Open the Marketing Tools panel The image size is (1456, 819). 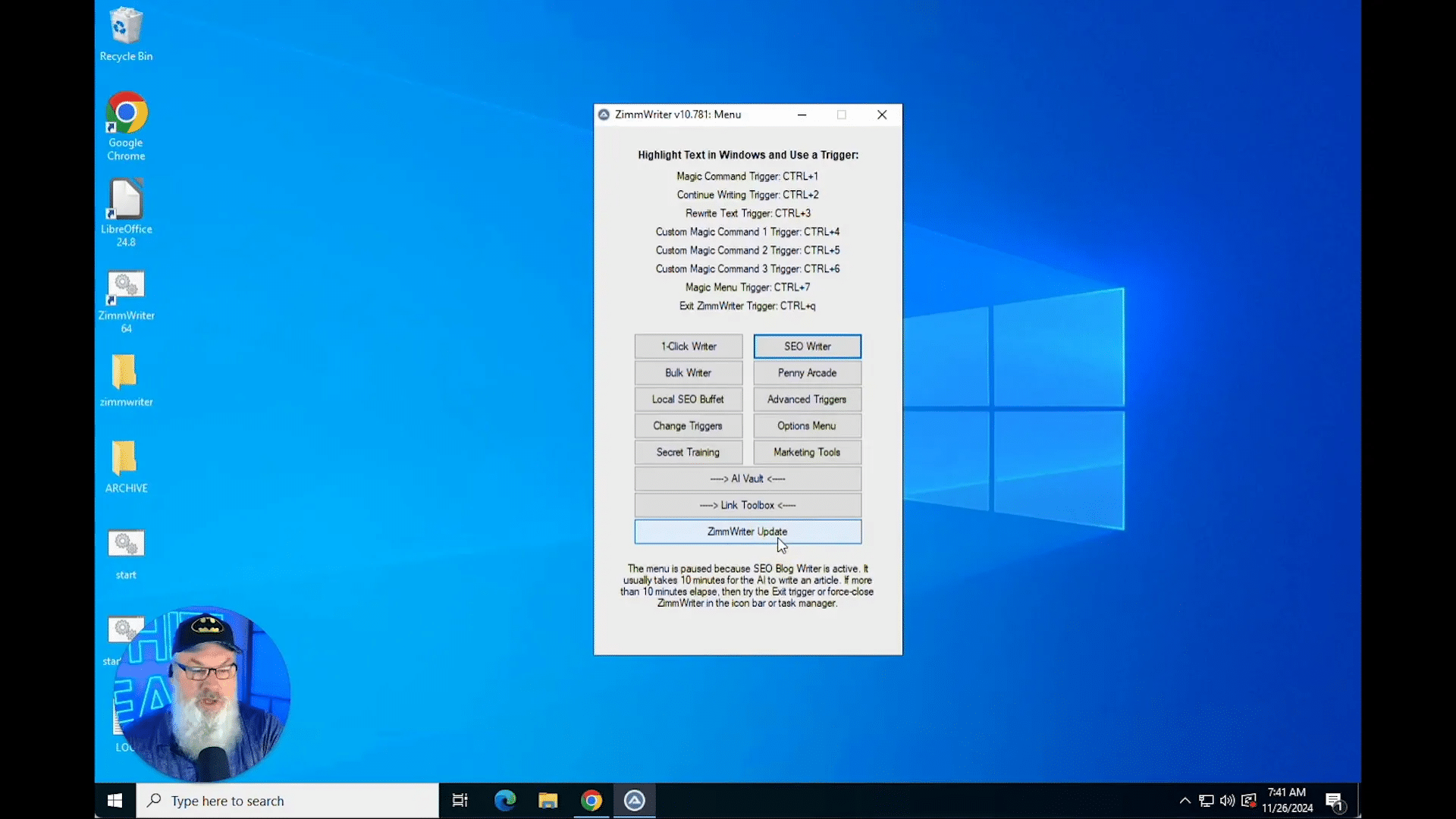pyautogui.click(x=807, y=452)
